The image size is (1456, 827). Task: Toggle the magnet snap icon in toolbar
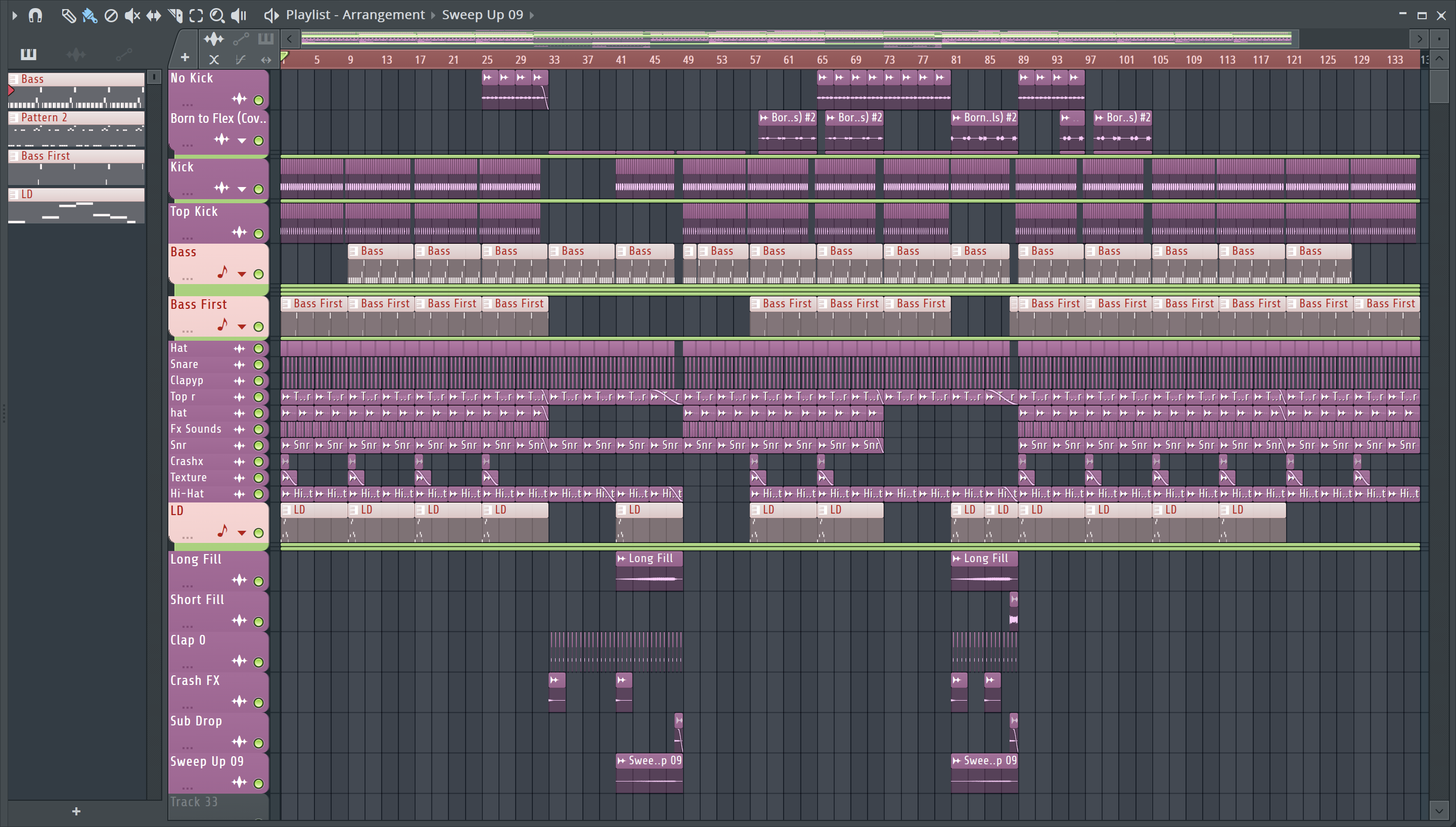coord(35,15)
